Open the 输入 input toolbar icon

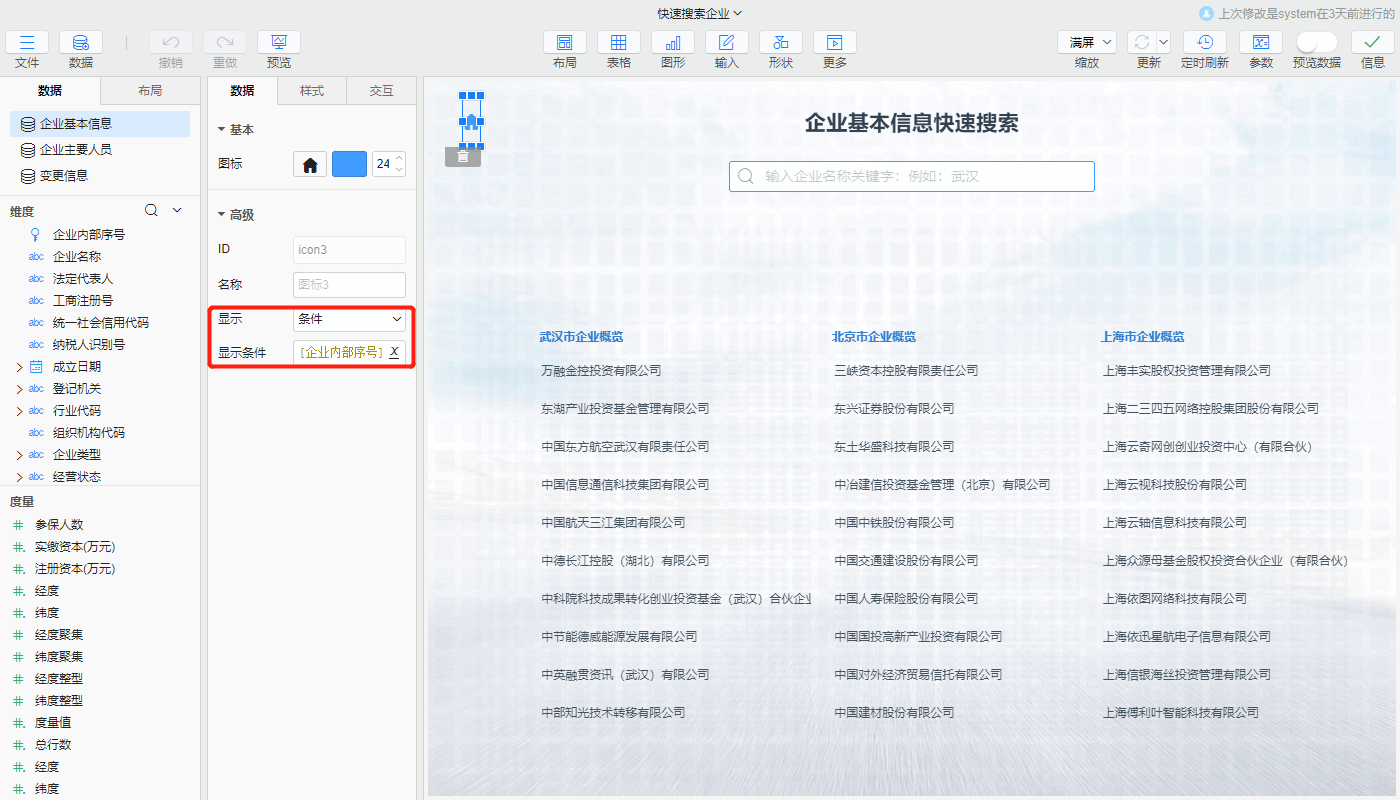727,42
